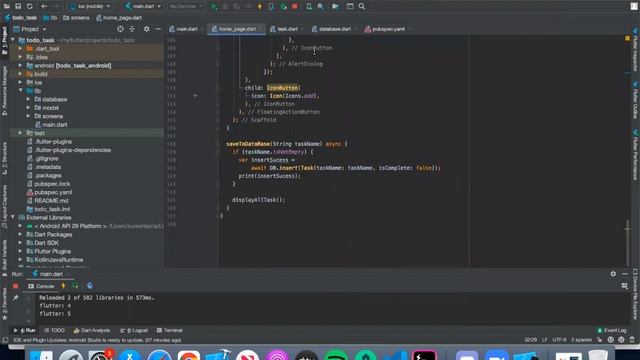The height and width of the screenshot is (360, 640).
Task: Expand the screens folder
Action: coord(28,116)
